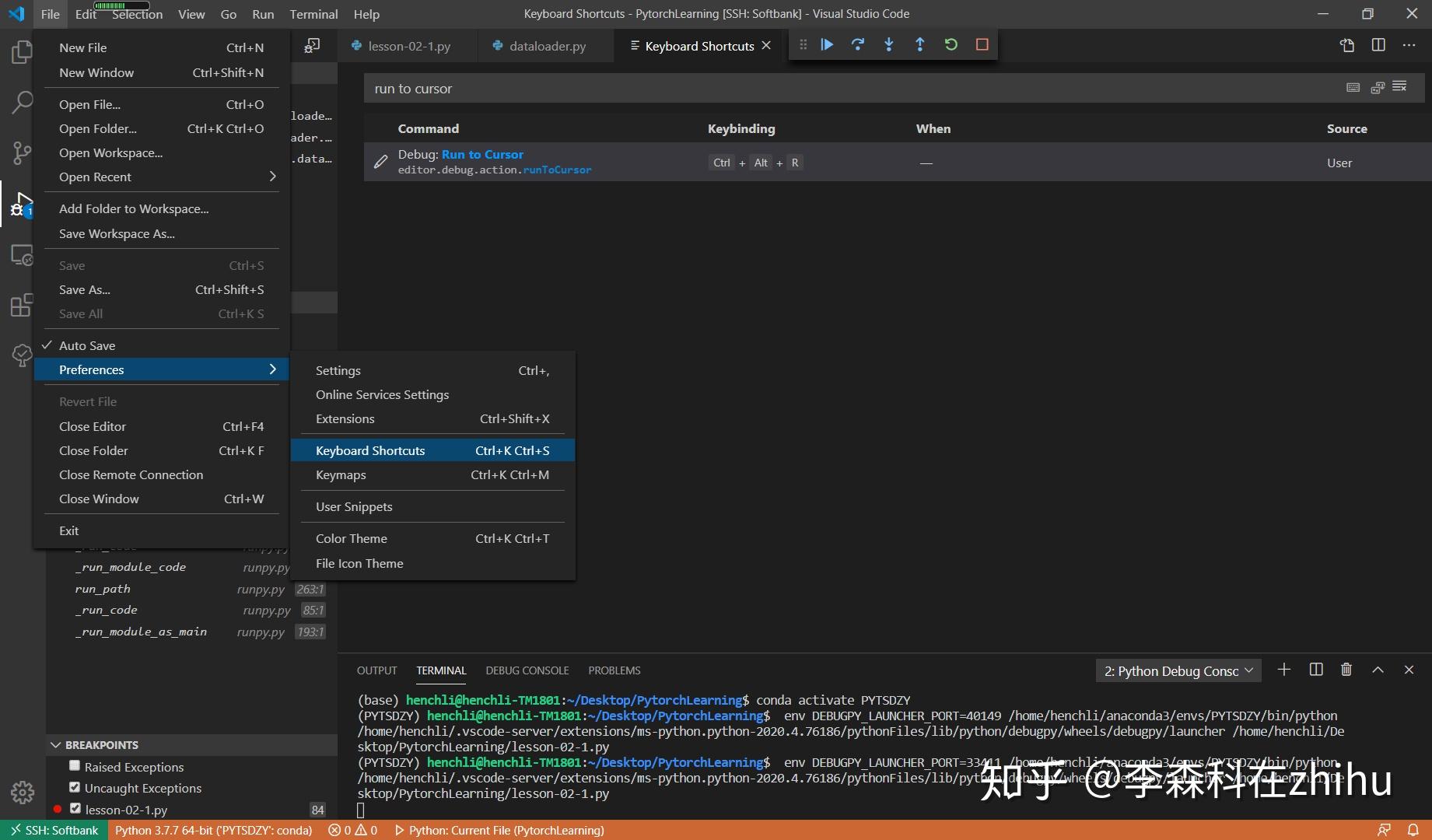Click Exit in File menu

(162, 530)
